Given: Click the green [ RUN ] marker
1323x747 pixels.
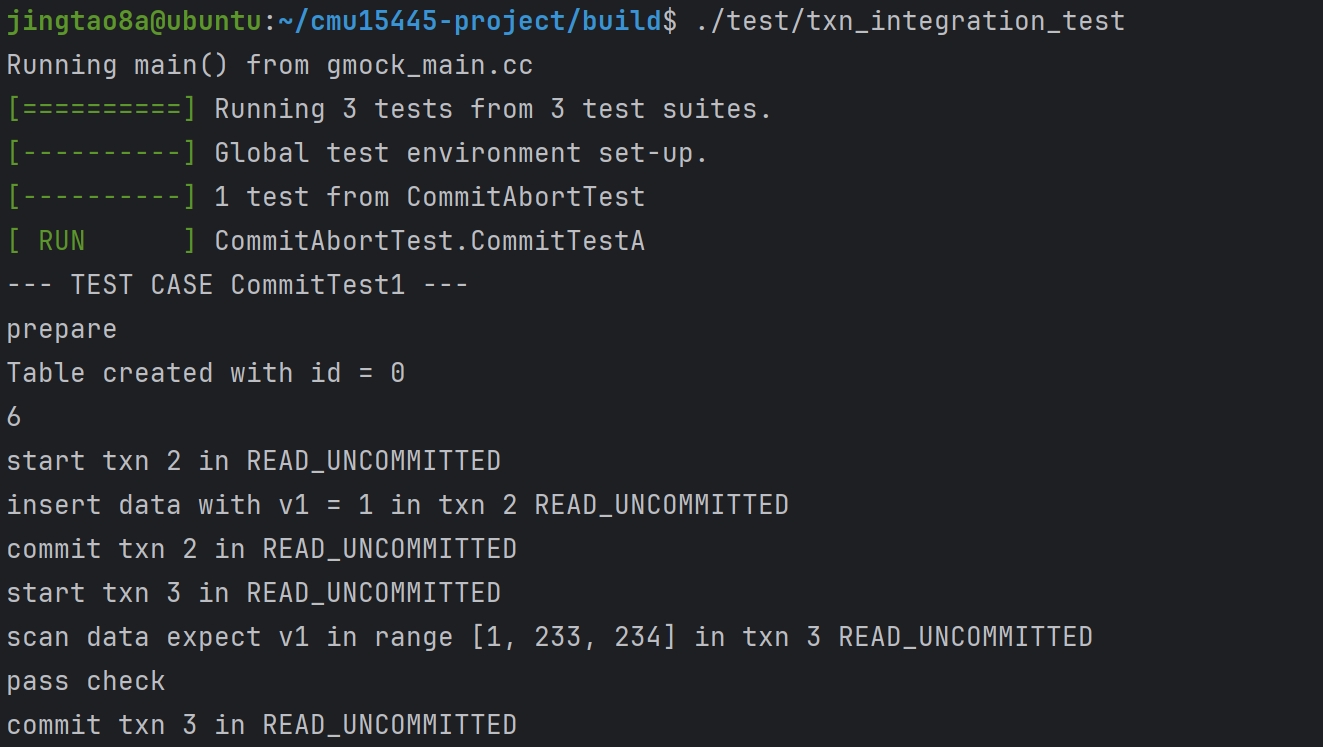Looking at the screenshot, I should pyautogui.click(x=102, y=241).
